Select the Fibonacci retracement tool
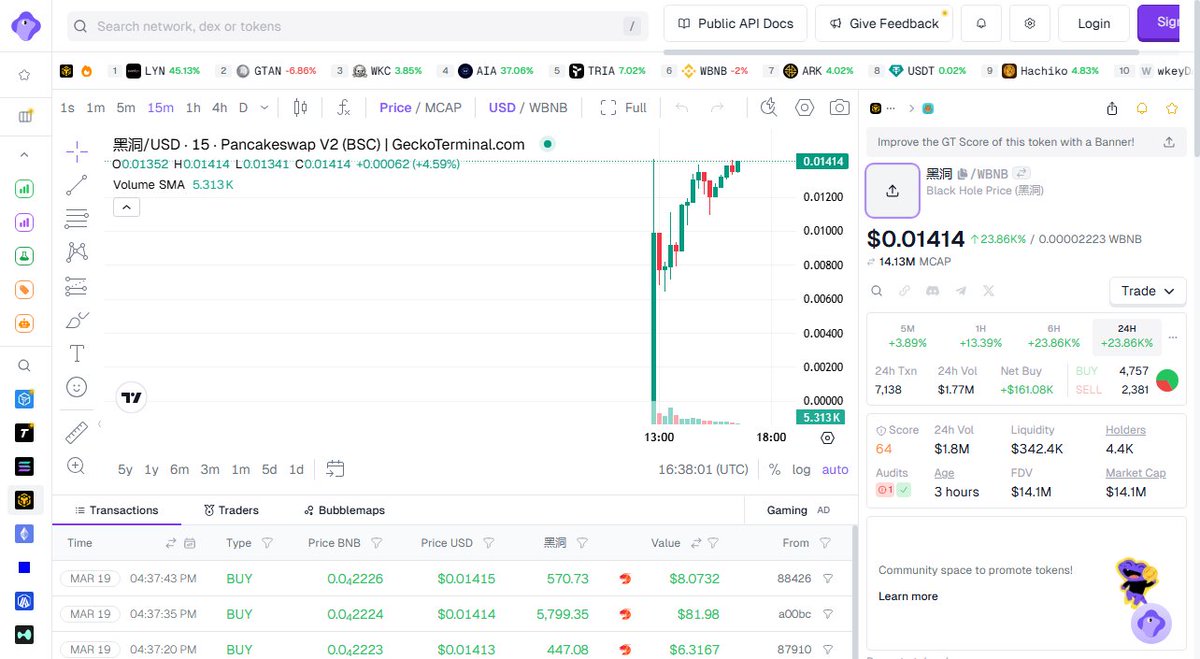Screen dimensions: 1200x659 [77, 219]
